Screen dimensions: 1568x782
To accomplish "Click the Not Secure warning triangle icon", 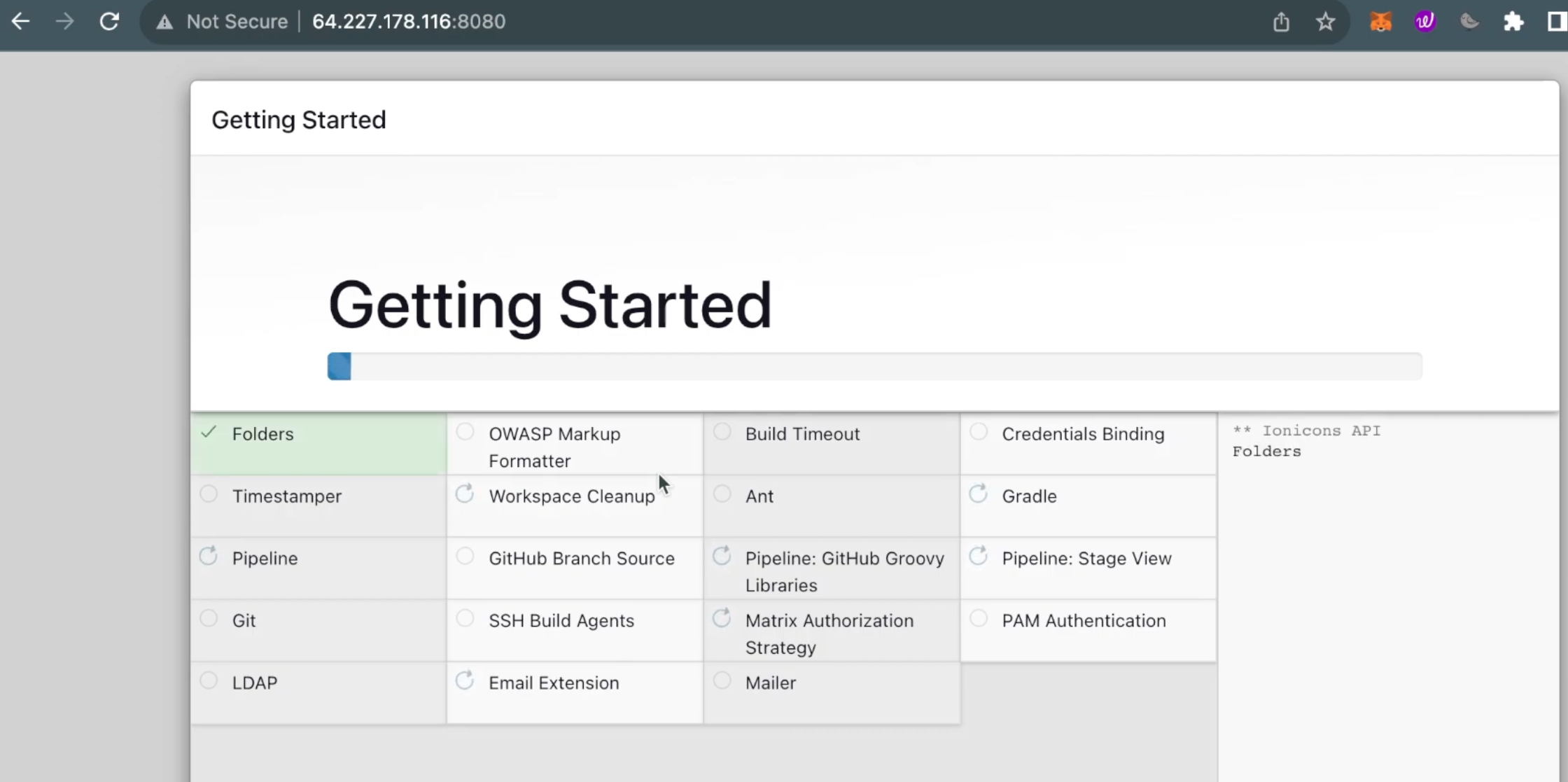I will point(164,22).
